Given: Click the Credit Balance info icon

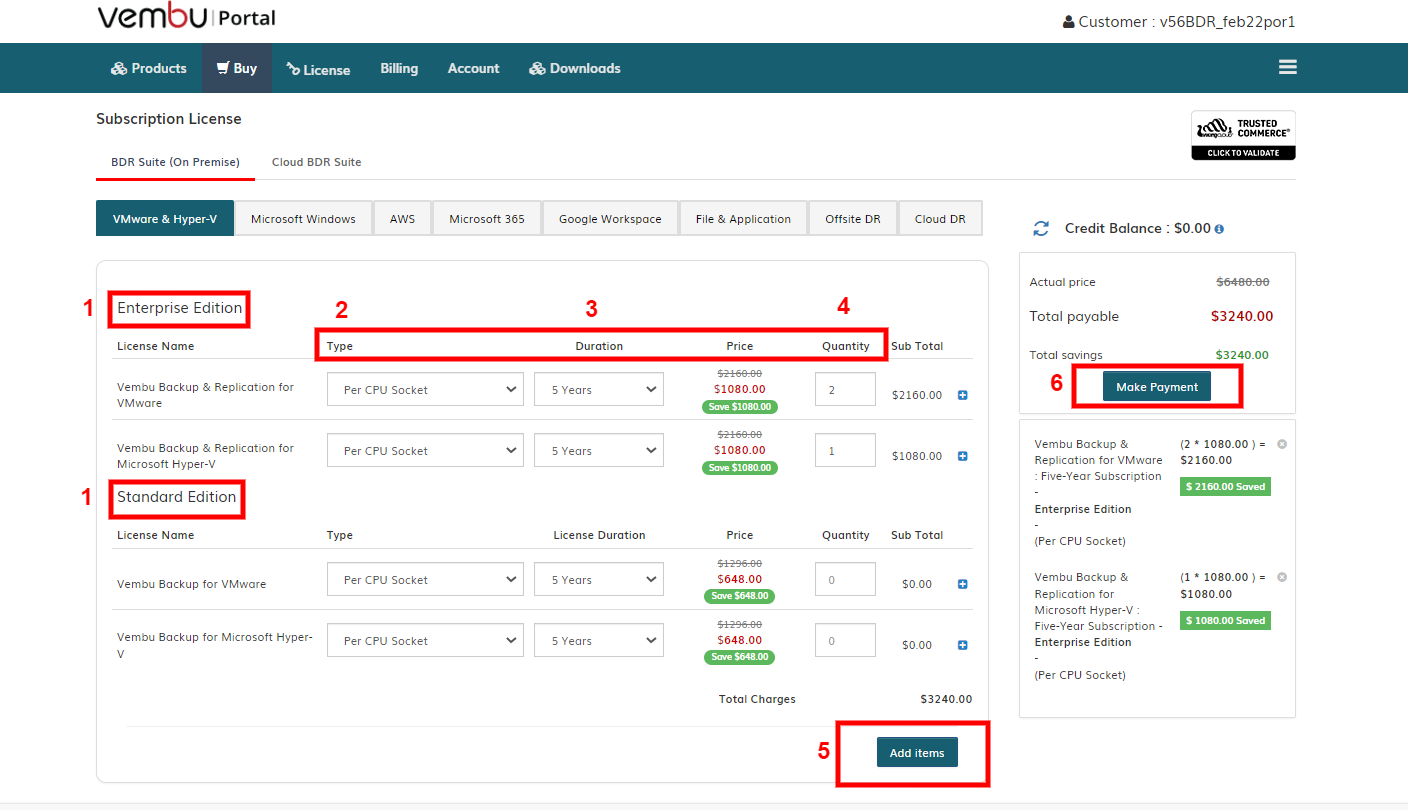Looking at the screenshot, I should point(1219,229).
